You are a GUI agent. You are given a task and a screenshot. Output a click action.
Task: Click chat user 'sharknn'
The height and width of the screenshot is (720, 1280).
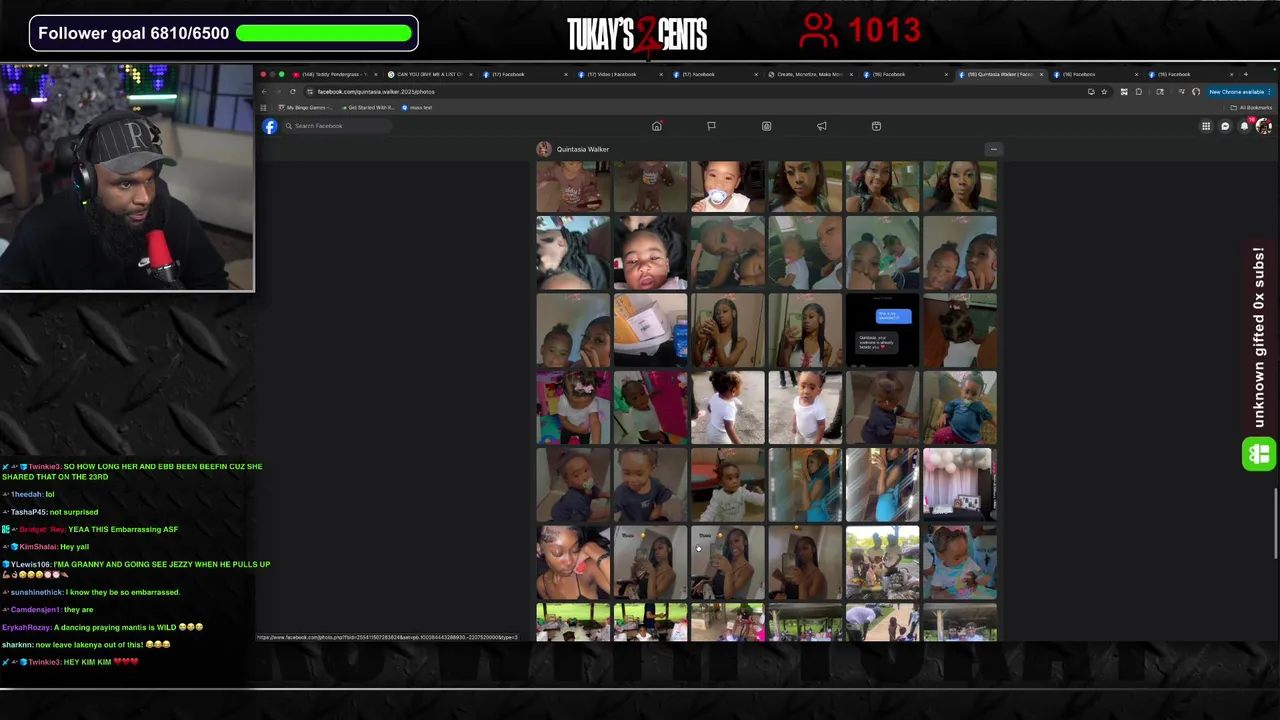pyautogui.click(x=17, y=645)
